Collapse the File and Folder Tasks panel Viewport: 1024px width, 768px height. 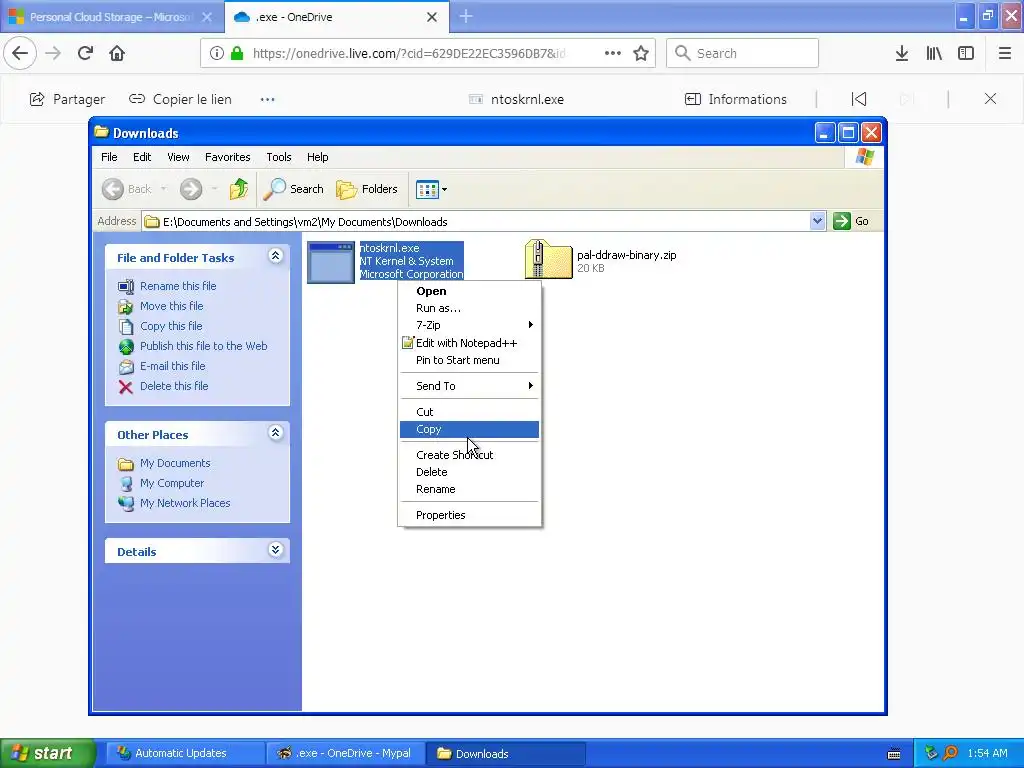(x=276, y=256)
